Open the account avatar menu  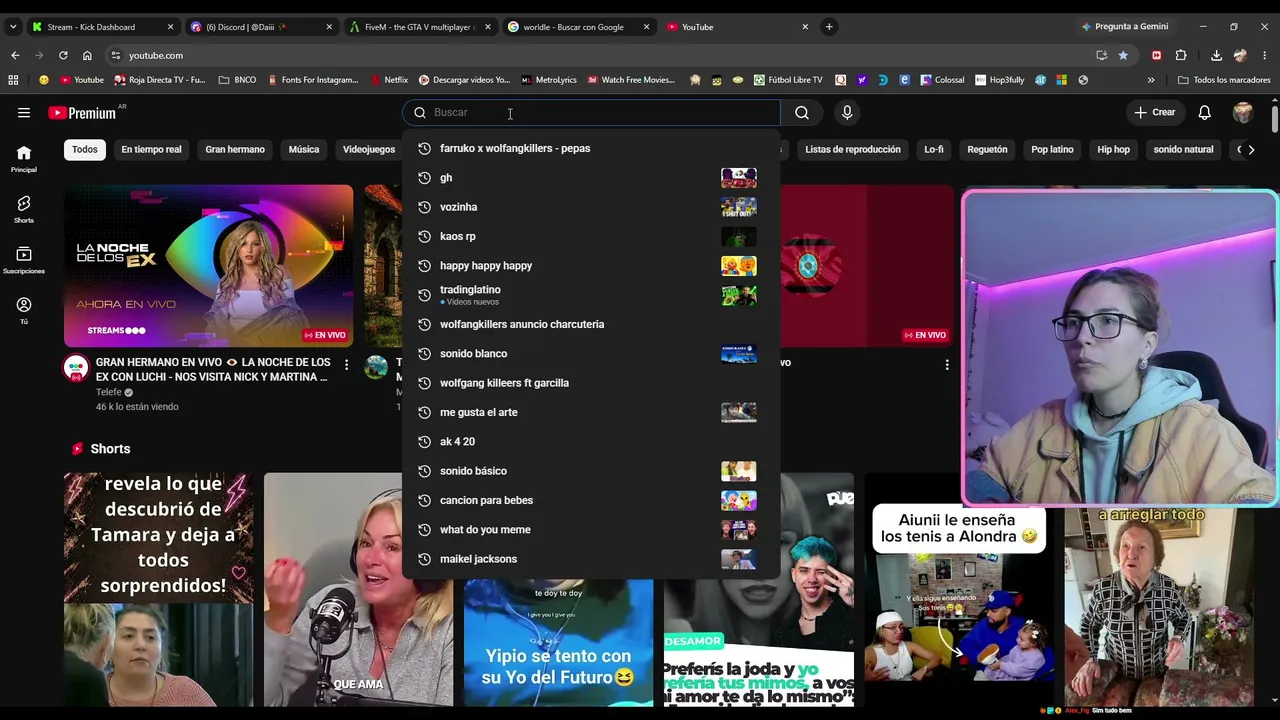click(x=1243, y=113)
